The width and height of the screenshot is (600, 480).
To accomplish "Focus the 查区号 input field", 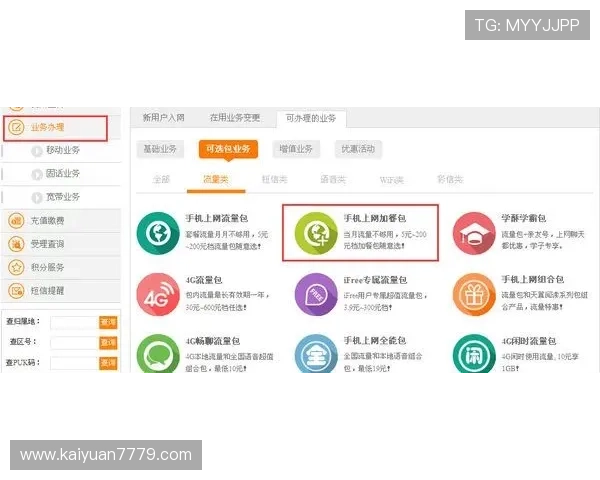I will [75, 343].
